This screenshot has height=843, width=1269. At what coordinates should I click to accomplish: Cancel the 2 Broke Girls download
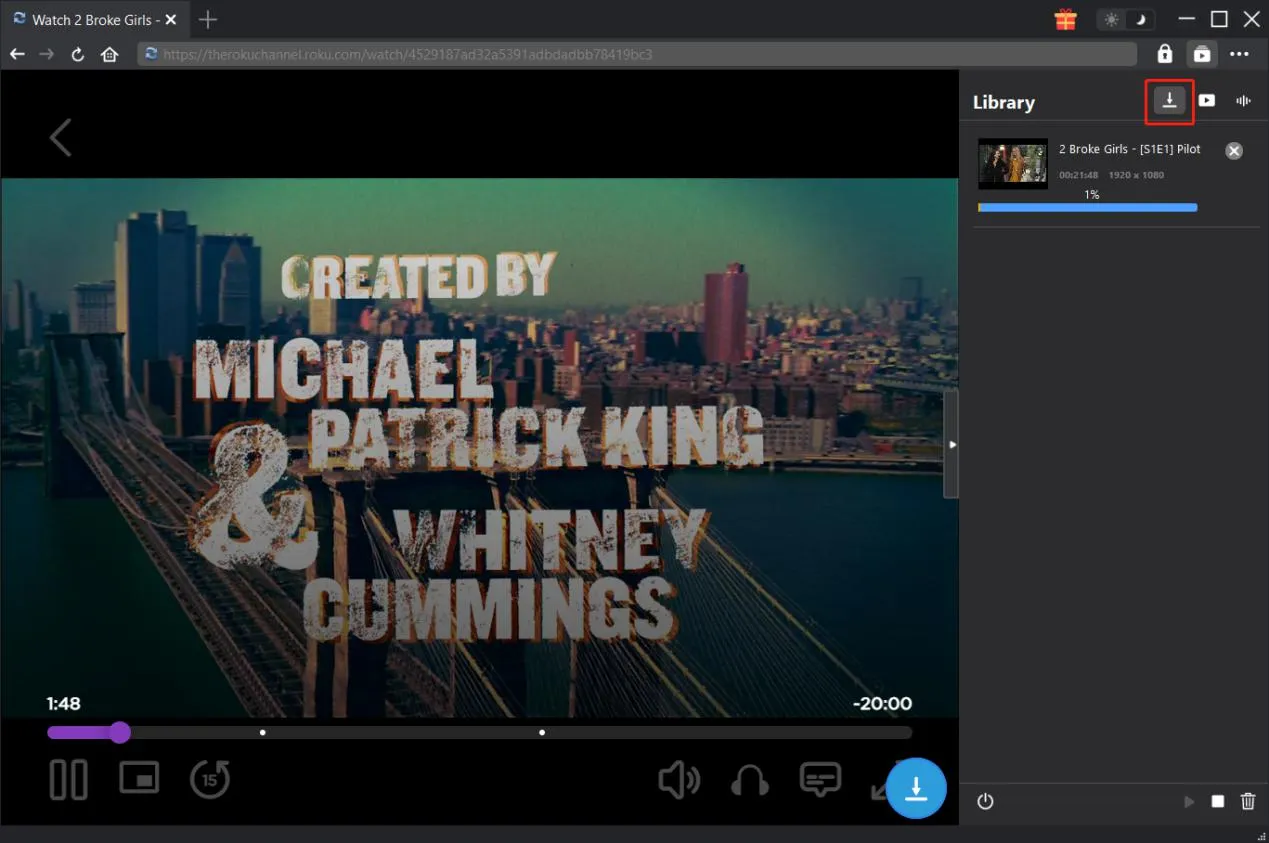tap(1234, 151)
